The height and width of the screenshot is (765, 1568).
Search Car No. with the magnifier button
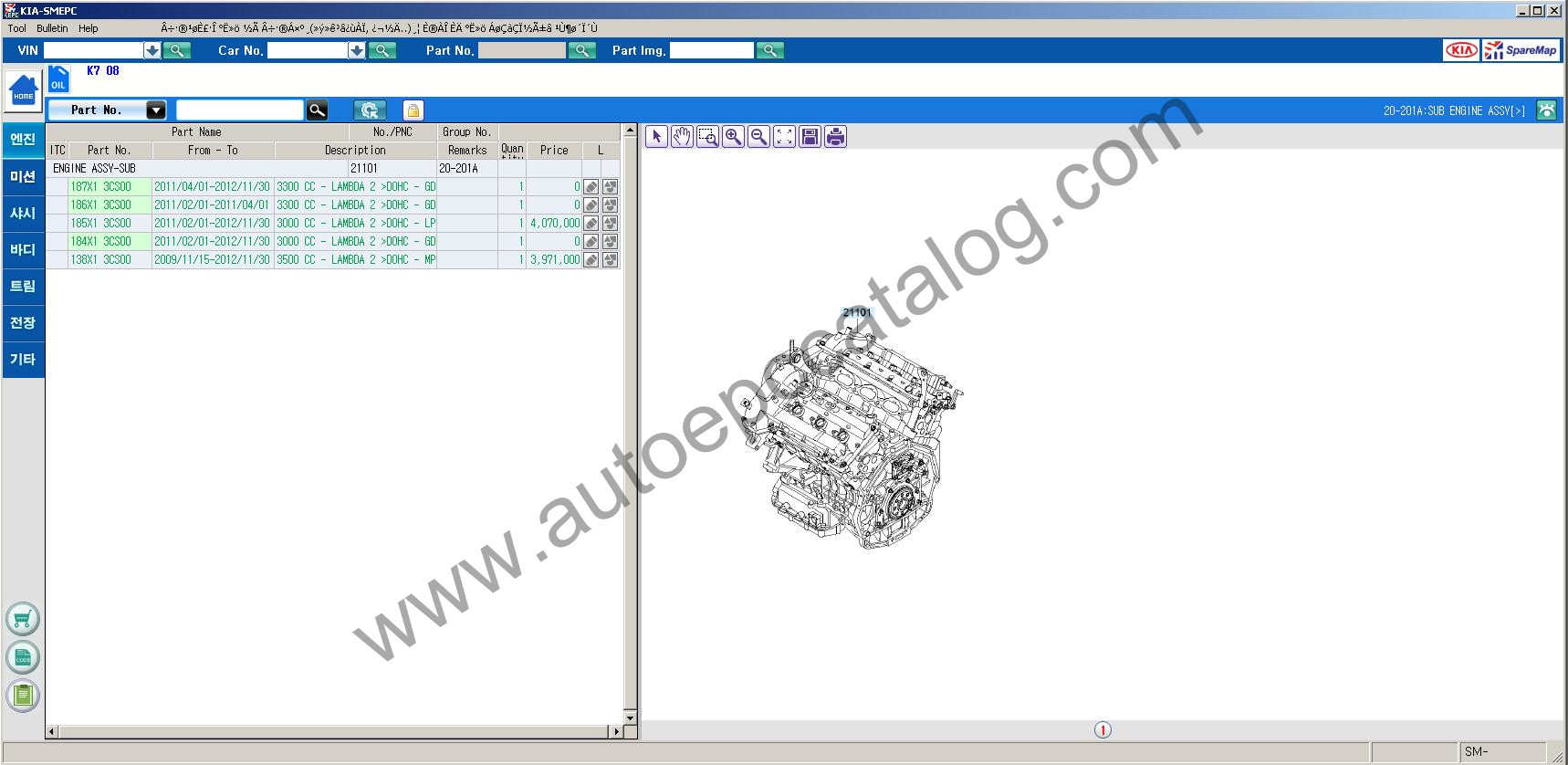point(382,50)
